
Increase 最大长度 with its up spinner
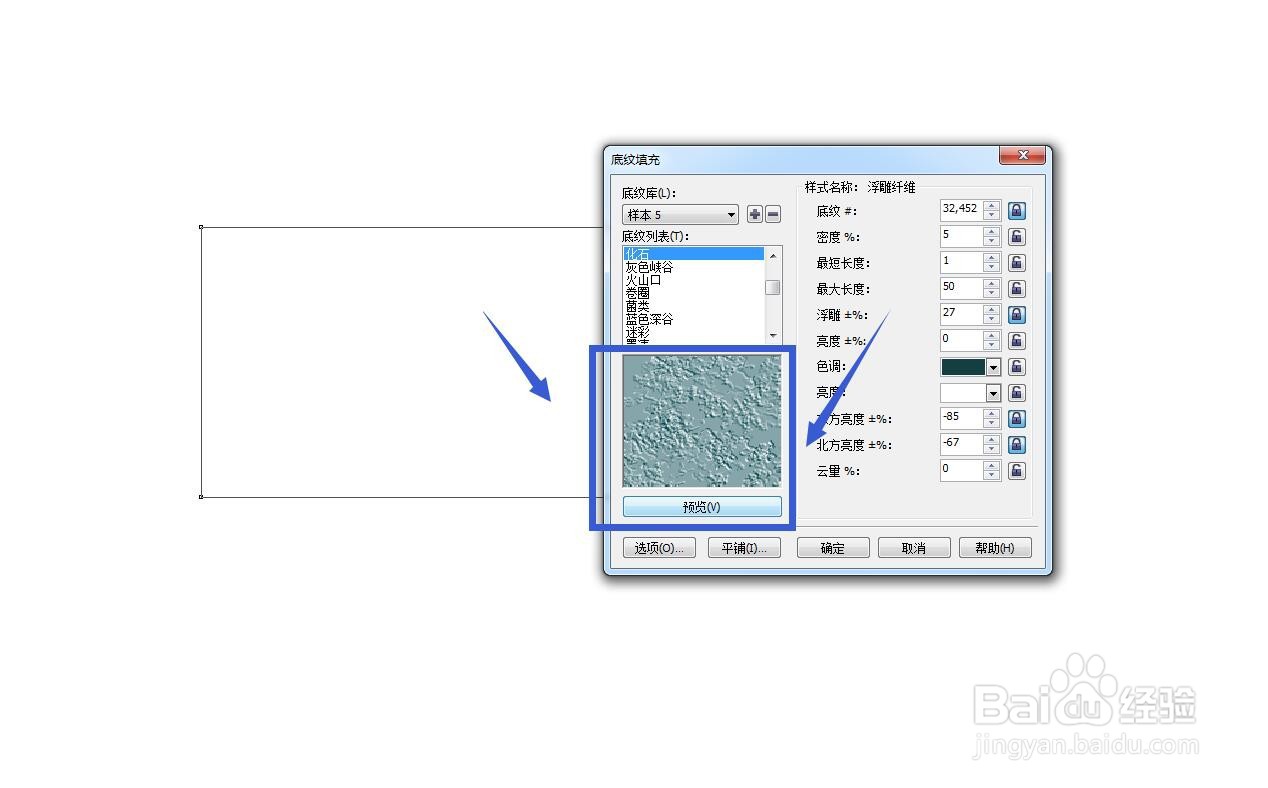tap(991, 284)
